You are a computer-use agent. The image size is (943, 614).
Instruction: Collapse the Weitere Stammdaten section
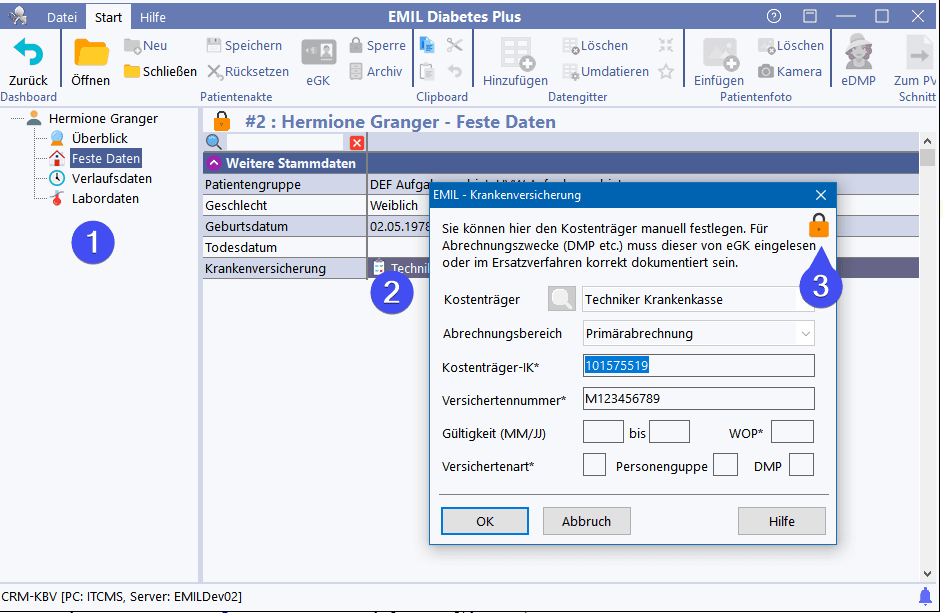pos(213,163)
